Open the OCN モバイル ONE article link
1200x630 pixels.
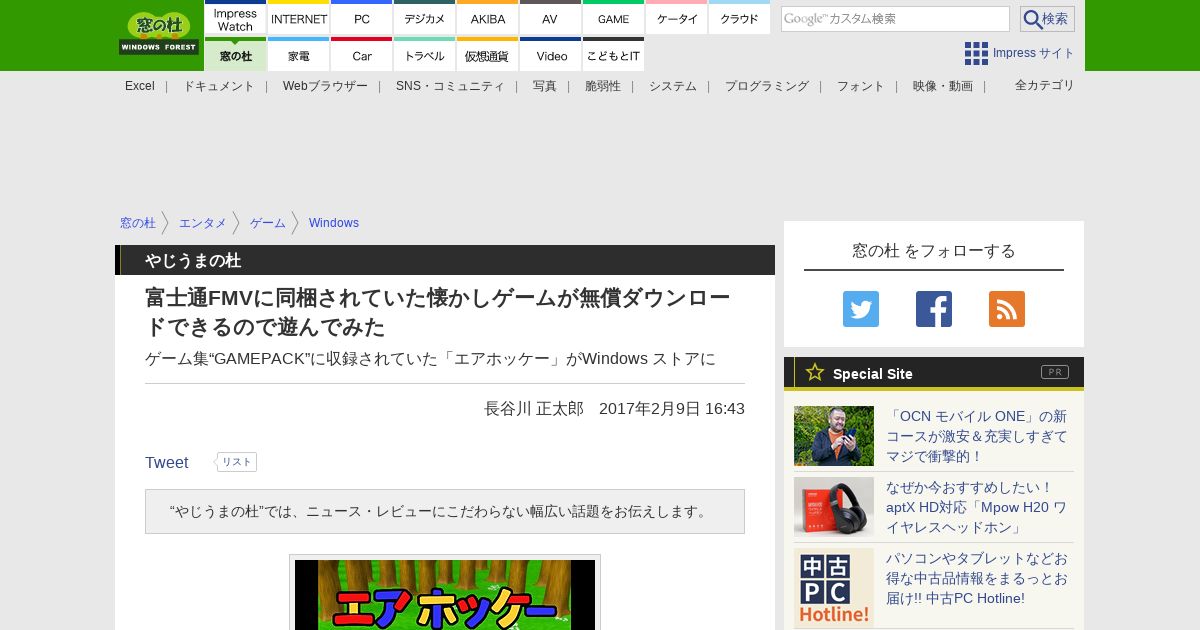click(x=978, y=436)
